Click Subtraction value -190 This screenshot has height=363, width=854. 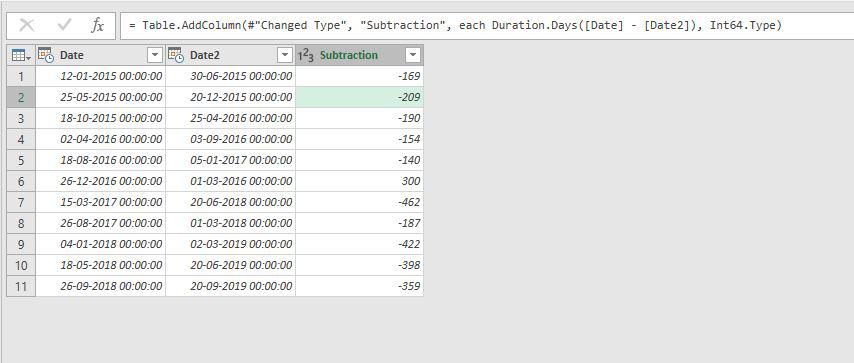[x=359, y=118]
